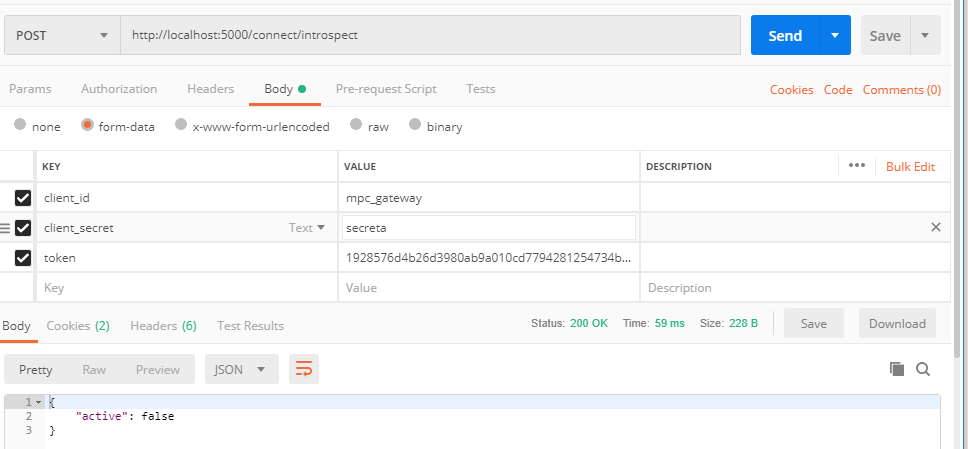
Task: Open search in response with magnifier icon
Action: click(923, 369)
